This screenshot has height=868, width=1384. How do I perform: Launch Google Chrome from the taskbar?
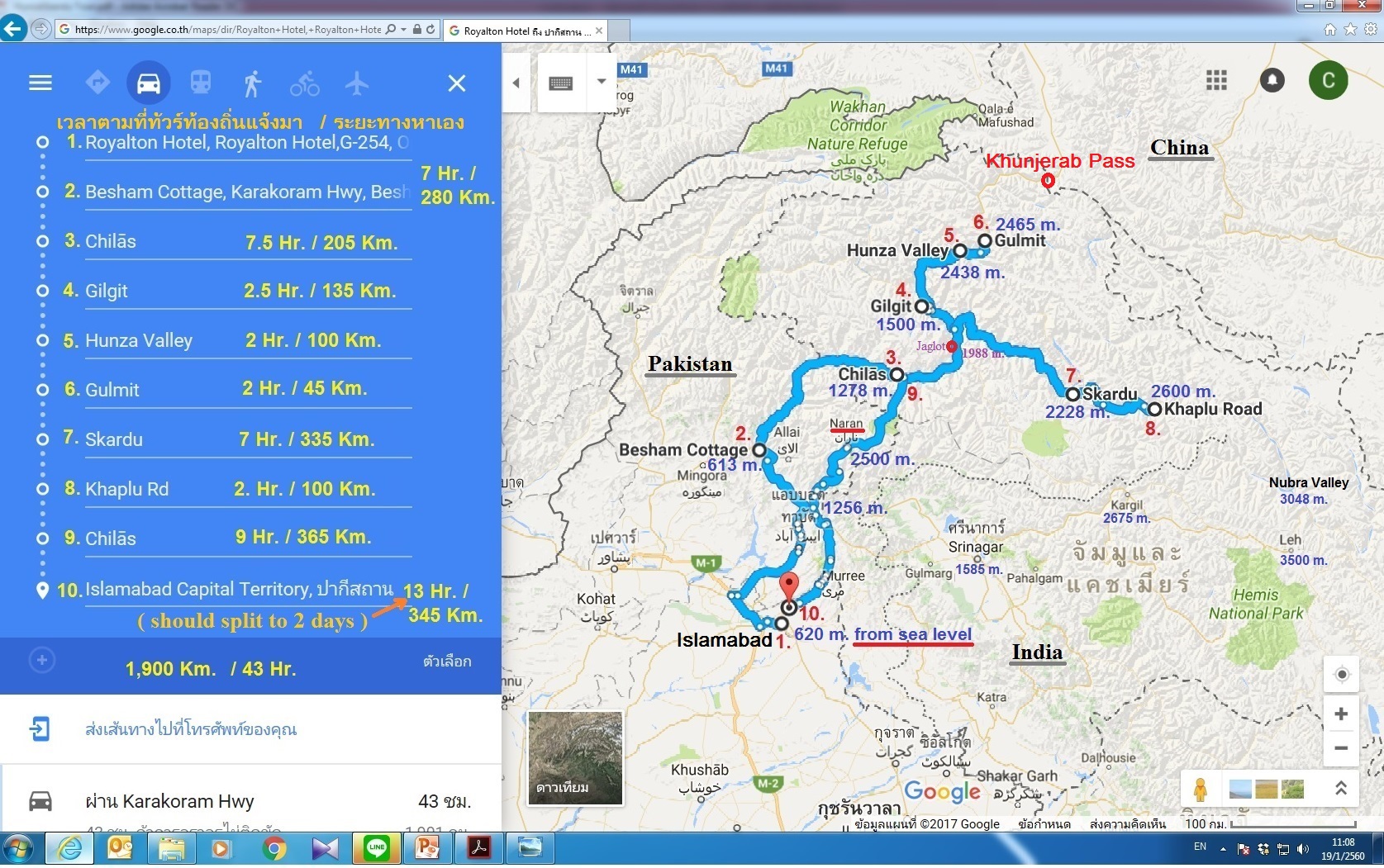(x=274, y=848)
